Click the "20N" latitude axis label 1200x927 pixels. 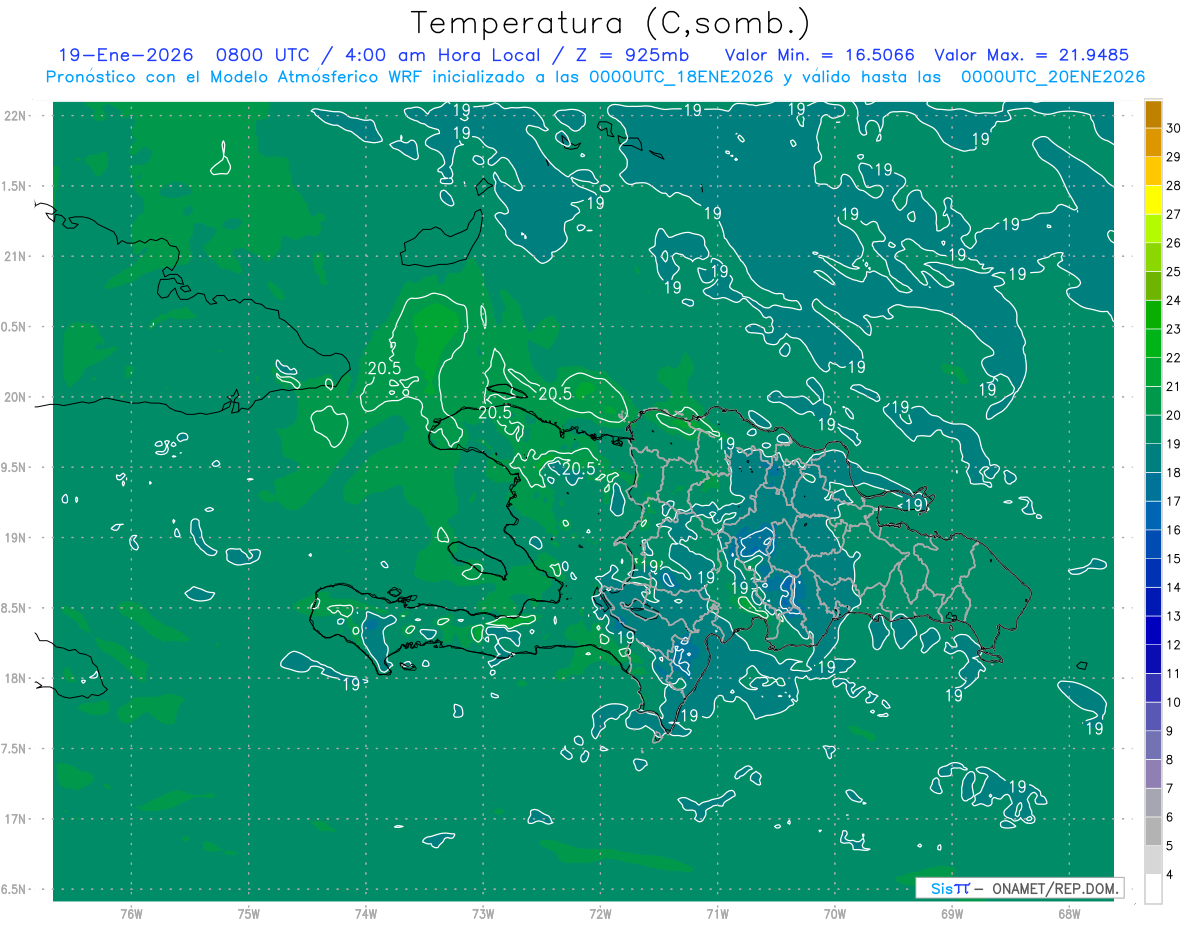(x=15, y=398)
